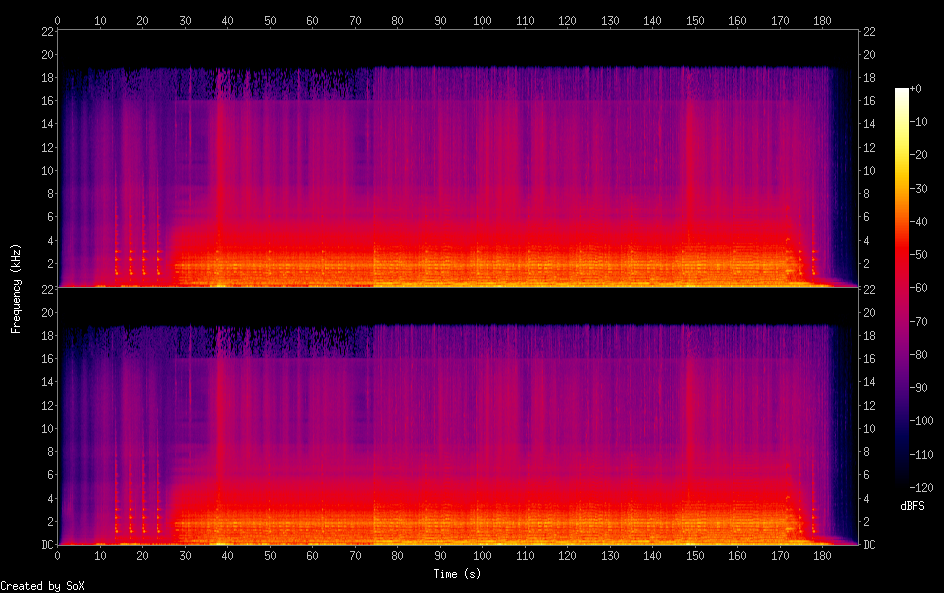Click the "-70" value on the dBFS scale

pyautogui.click(x=919, y=321)
